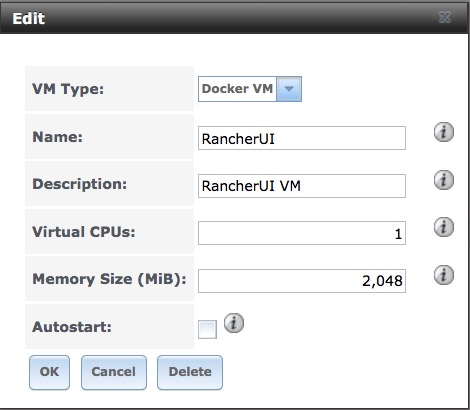Cancel editing the VM
This screenshot has height=410, width=470.
coord(114,372)
